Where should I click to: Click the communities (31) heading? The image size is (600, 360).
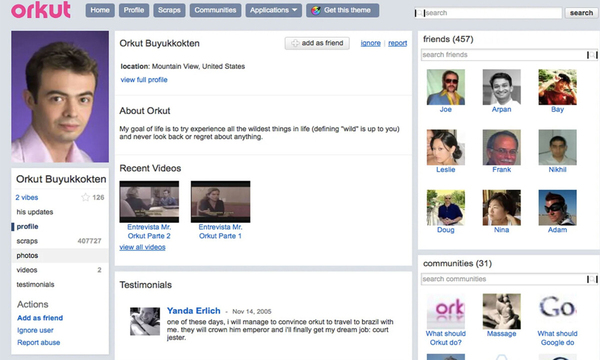457,264
